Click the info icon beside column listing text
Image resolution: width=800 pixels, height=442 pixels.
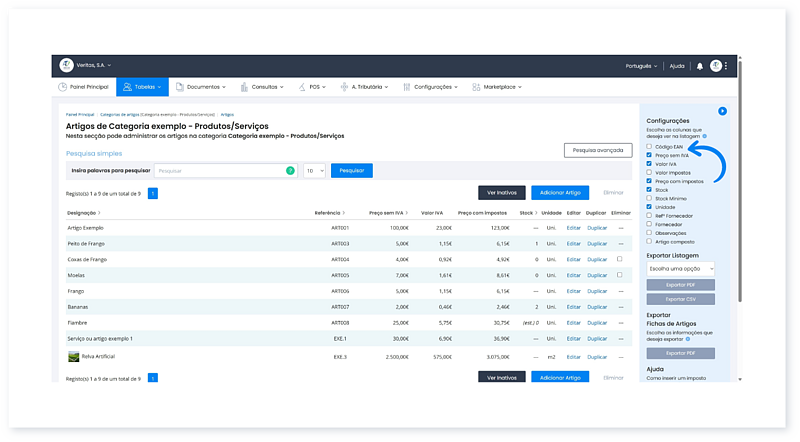704,136
